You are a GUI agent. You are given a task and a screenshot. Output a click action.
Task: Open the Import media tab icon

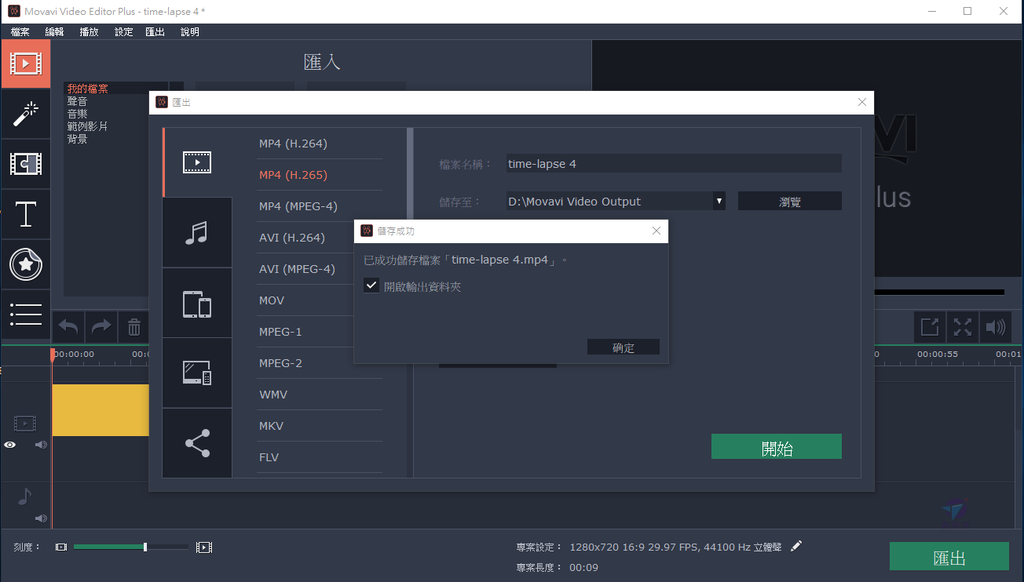(x=25, y=63)
